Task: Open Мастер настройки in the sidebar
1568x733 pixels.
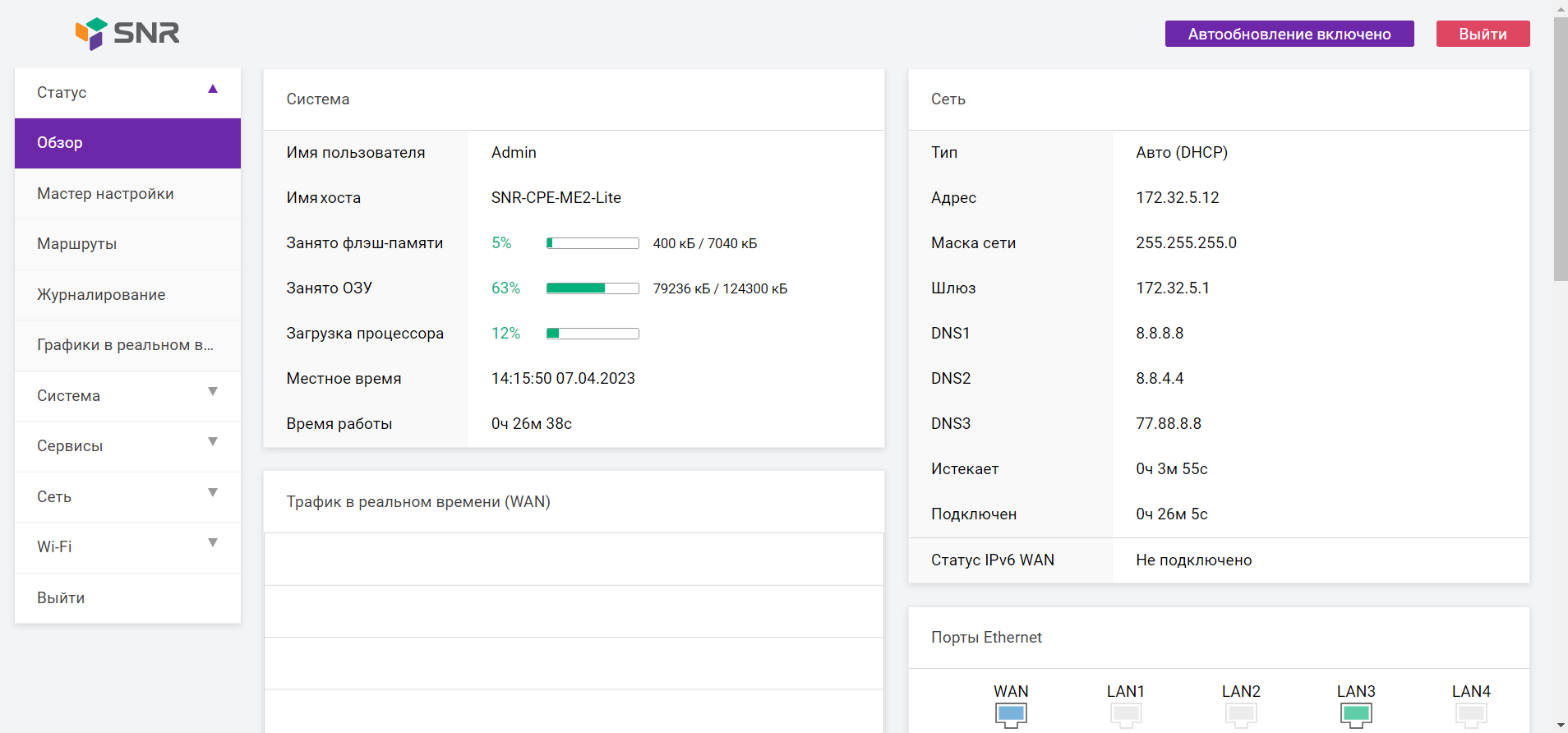Action: point(127,194)
